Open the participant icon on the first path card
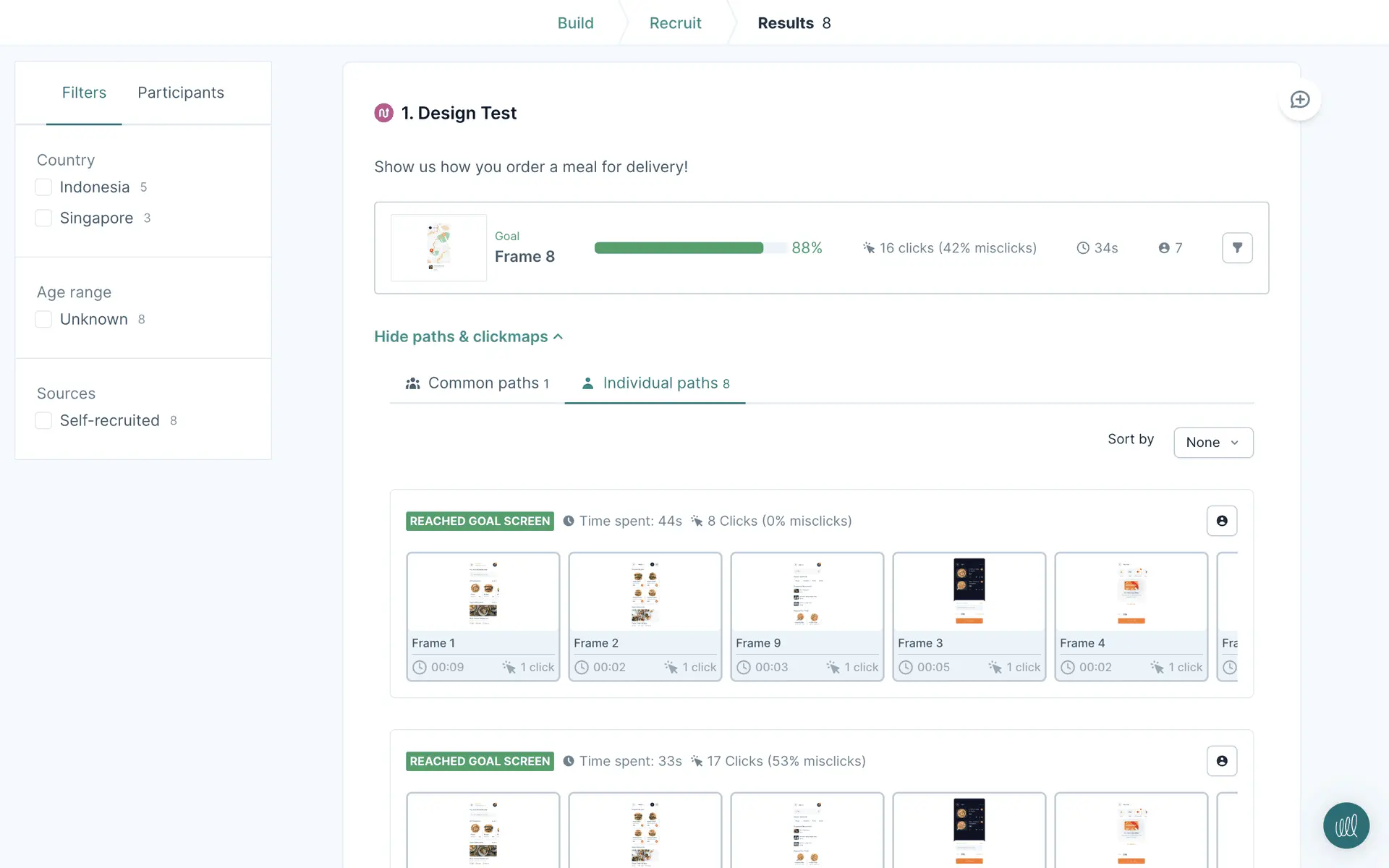1389x868 pixels. (x=1221, y=521)
